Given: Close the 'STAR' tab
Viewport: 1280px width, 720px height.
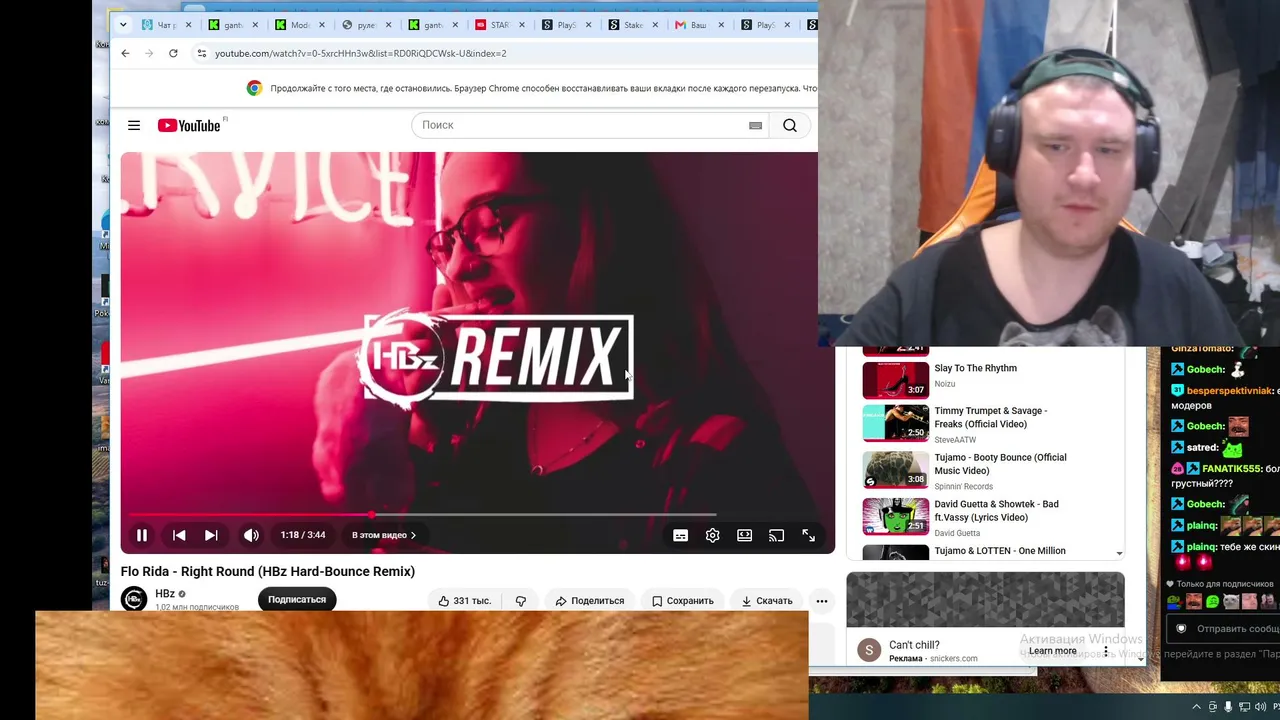Looking at the screenshot, I should point(522,25).
